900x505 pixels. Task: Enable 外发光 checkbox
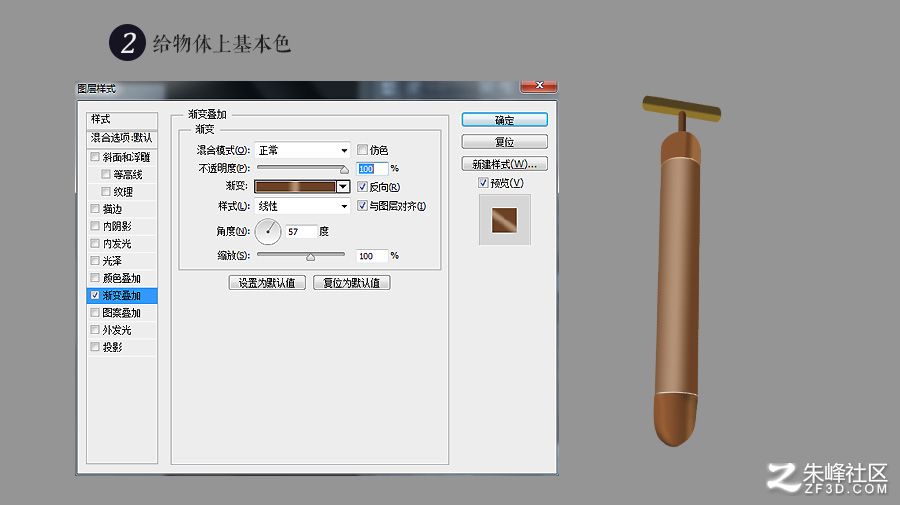[x=95, y=330]
